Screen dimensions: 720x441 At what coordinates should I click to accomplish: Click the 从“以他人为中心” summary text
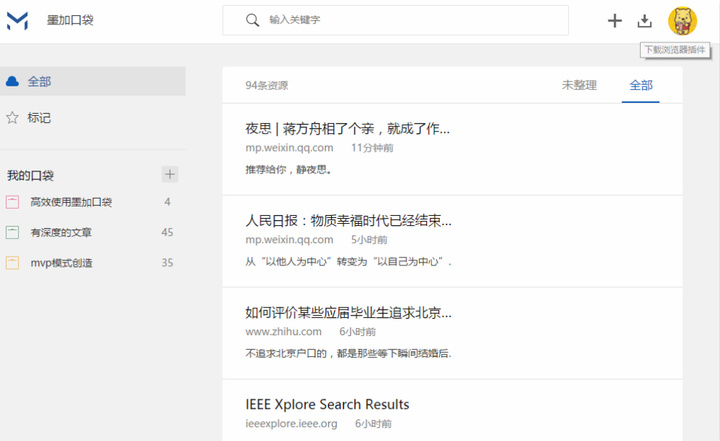click(349, 261)
